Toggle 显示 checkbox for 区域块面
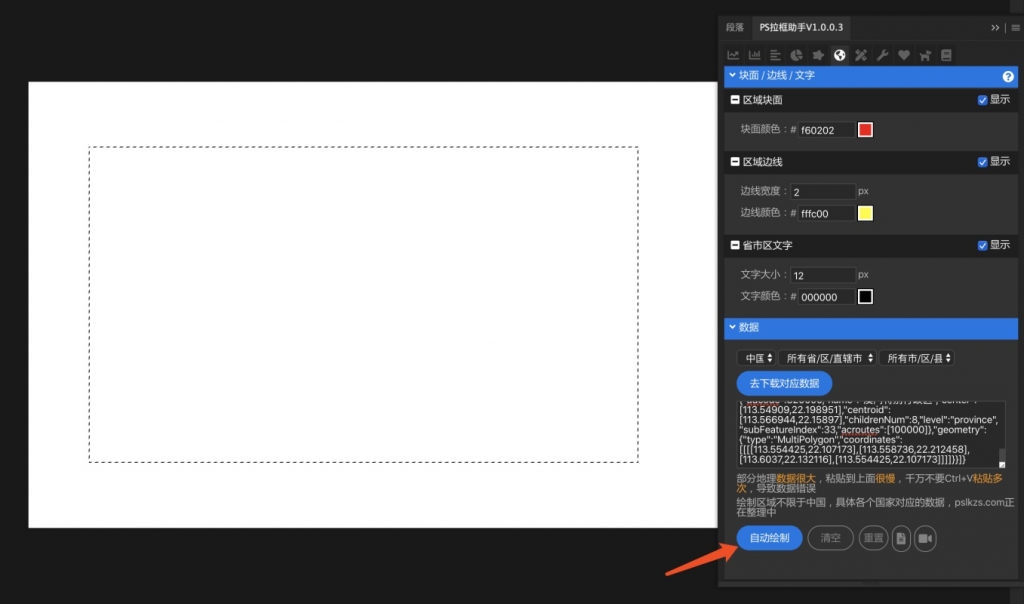Image resolution: width=1024 pixels, height=604 pixels. pyautogui.click(x=983, y=100)
